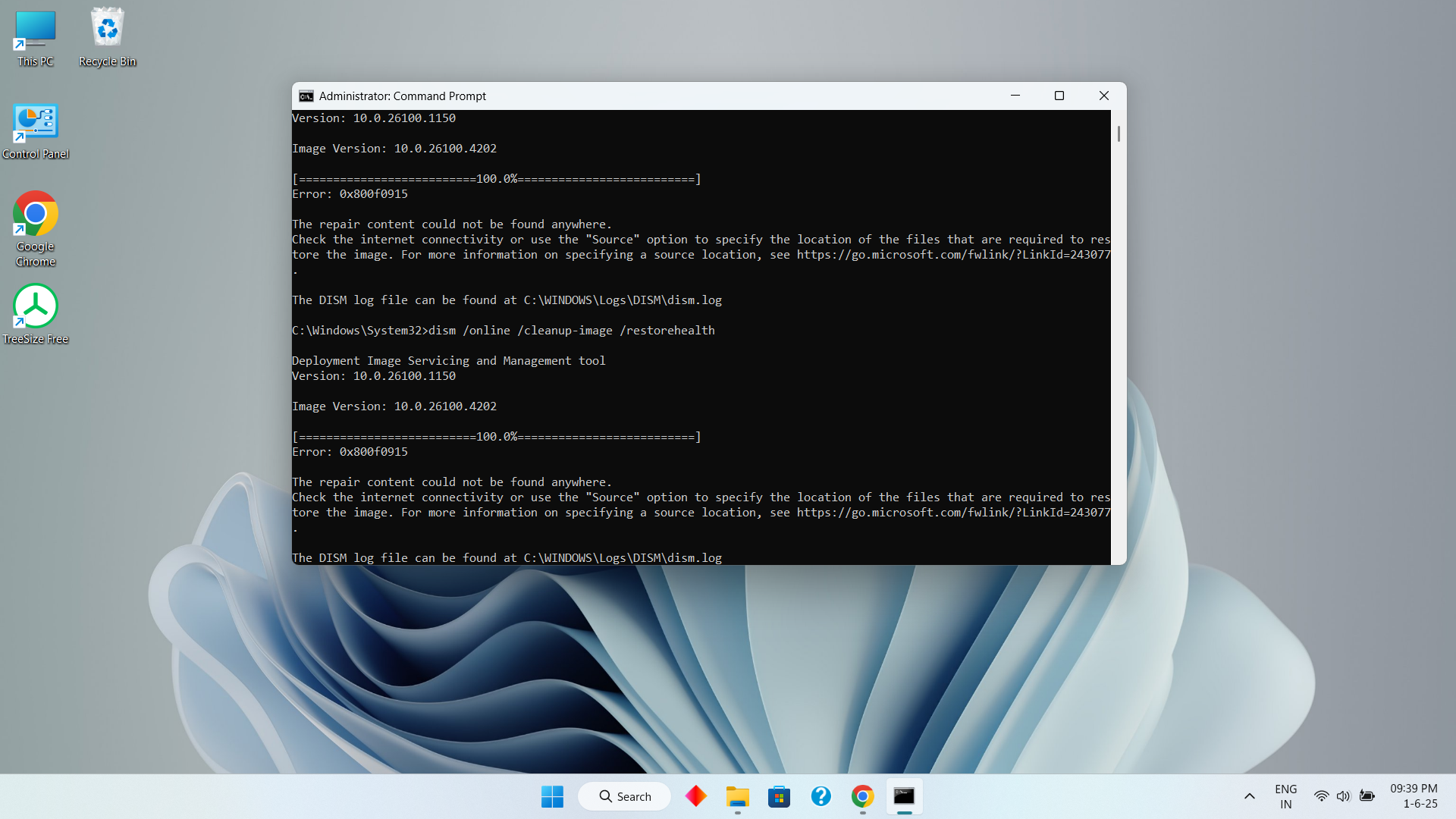Show hidden system tray icons
The image size is (1456, 819).
[1249, 796]
